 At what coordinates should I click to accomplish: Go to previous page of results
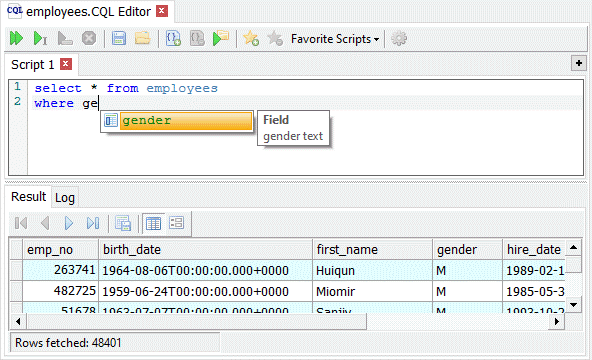point(45,223)
